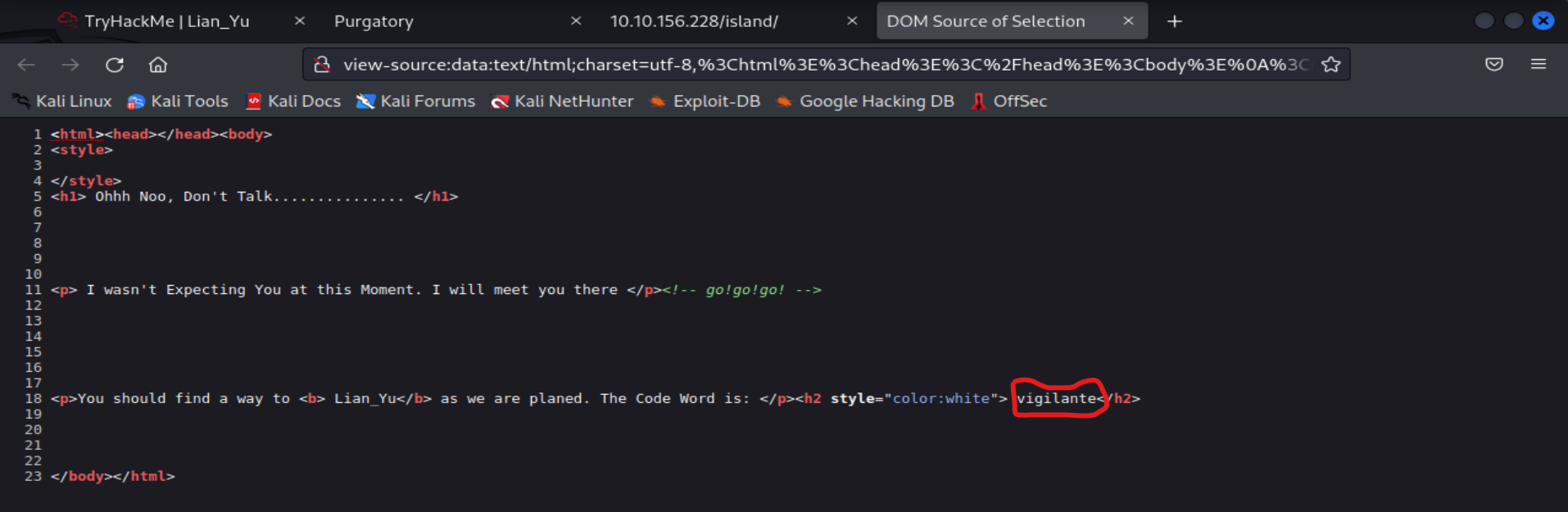This screenshot has height=512, width=1568.
Task: Reload the current page
Action: pyautogui.click(x=115, y=65)
